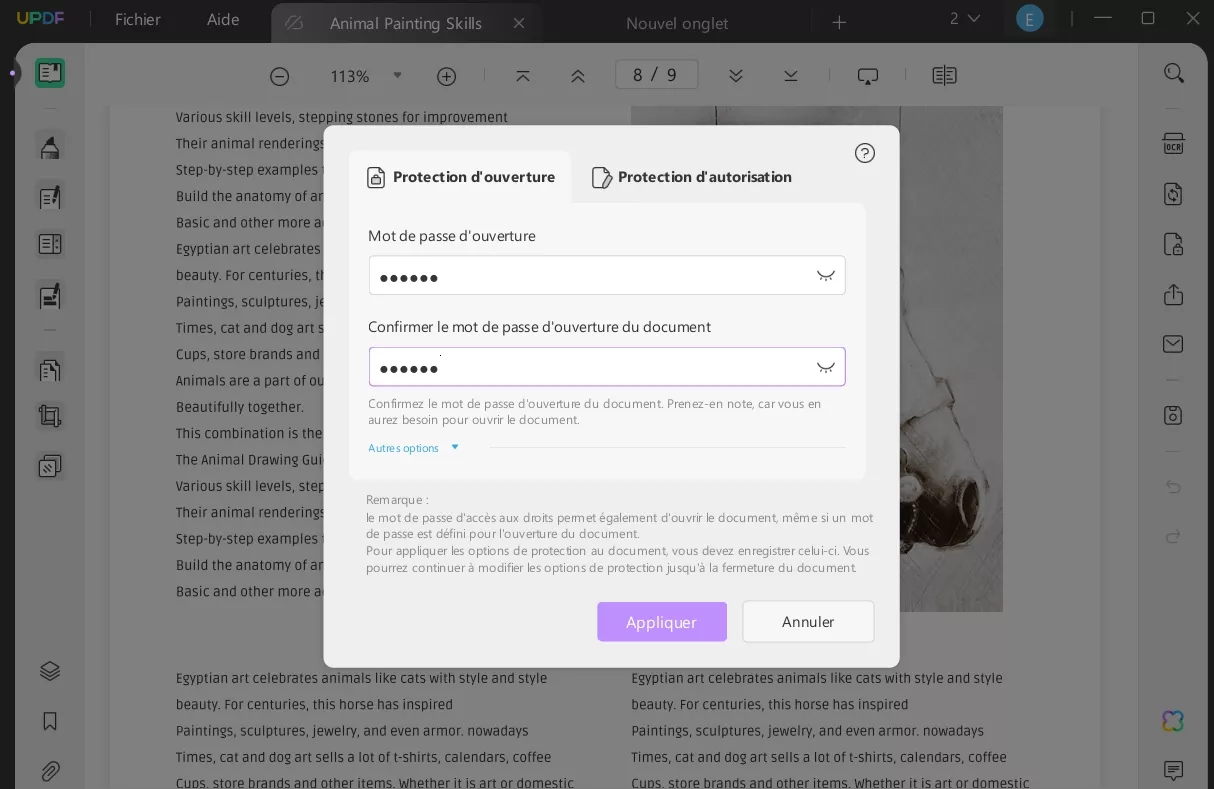The height and width of the screenshot is (789, 1214).
Task: Select the Edit PDF tool
Action: click(50, 197)
